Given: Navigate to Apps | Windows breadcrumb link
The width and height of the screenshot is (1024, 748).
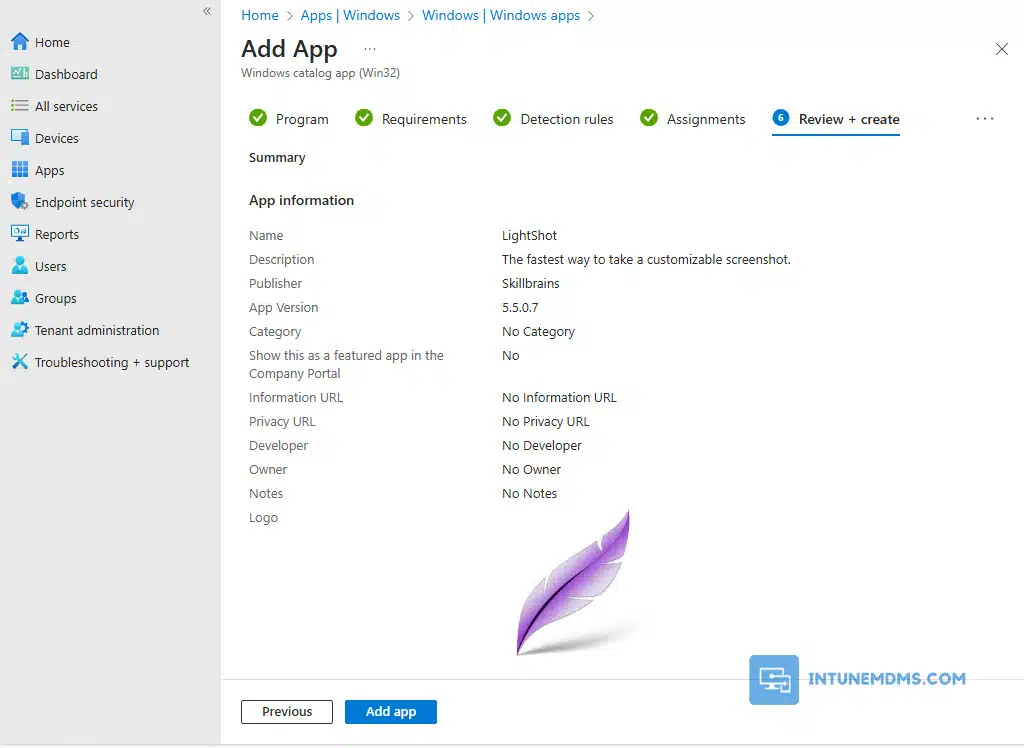Looking at the screenshot, I should click(350, 15).
